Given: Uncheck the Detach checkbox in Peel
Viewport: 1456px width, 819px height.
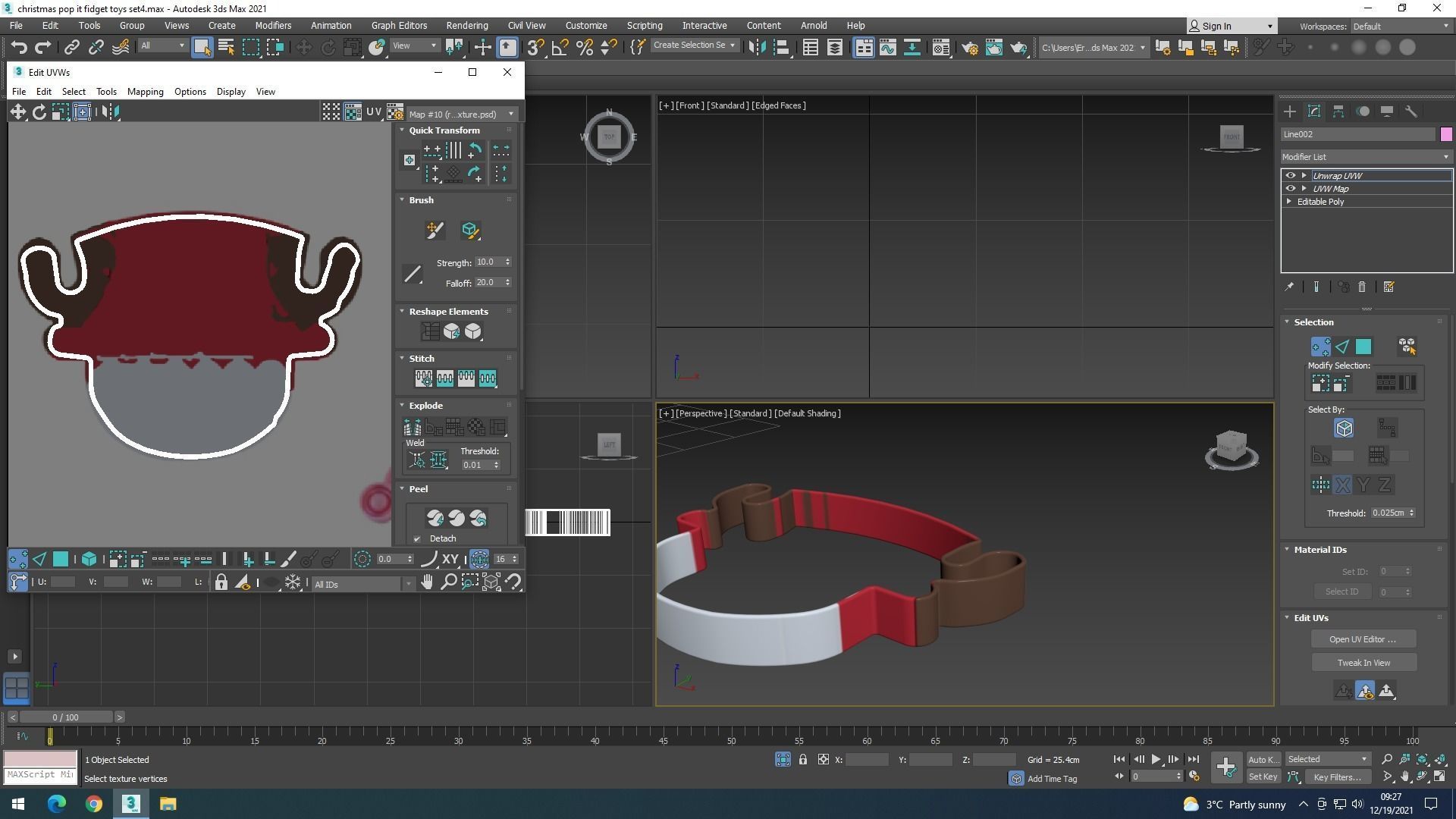Looking at the screenshot, I should click(x=417, y=538).
